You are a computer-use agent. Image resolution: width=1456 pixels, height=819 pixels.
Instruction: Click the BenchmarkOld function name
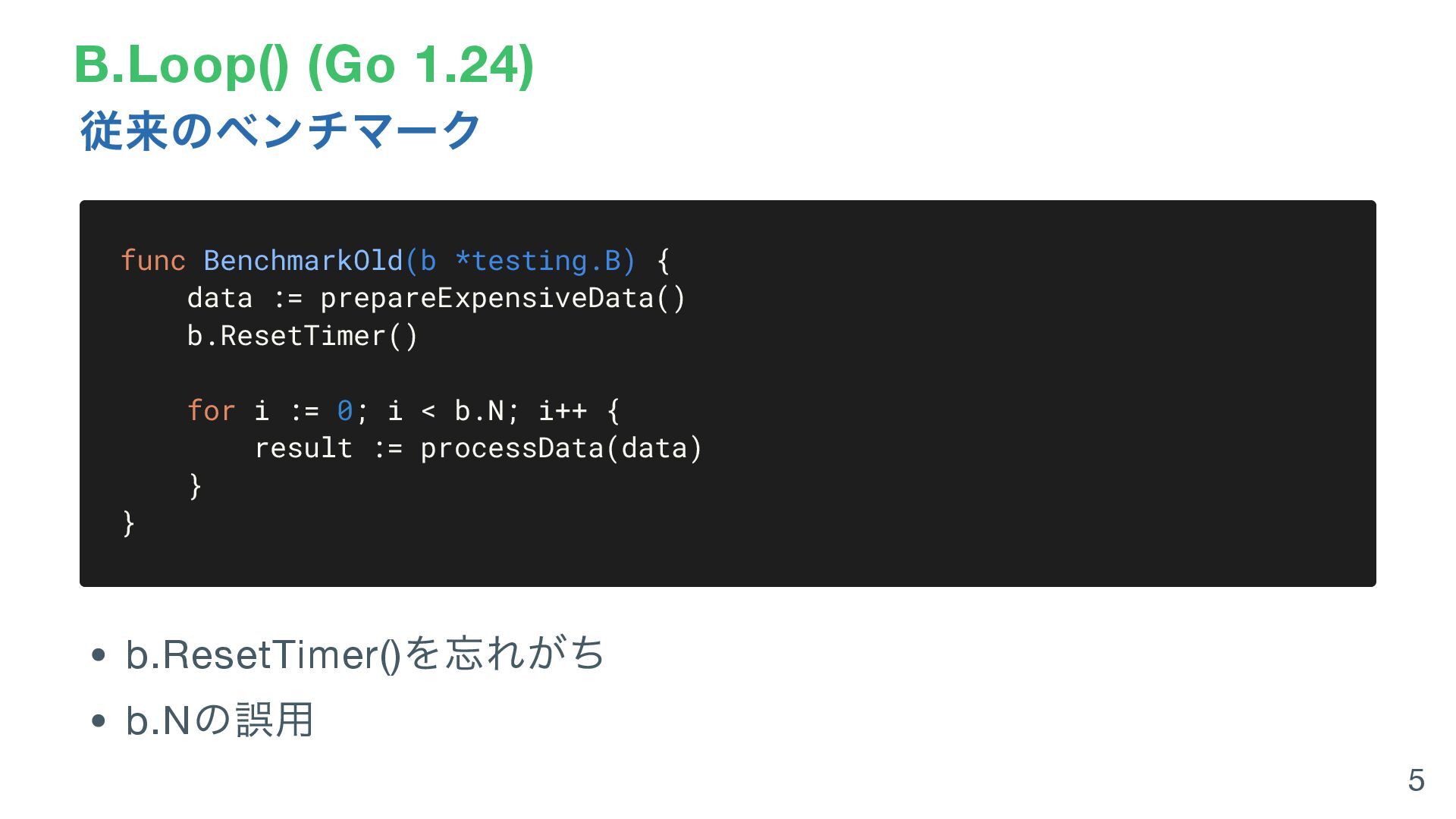(x=303, y=260)
